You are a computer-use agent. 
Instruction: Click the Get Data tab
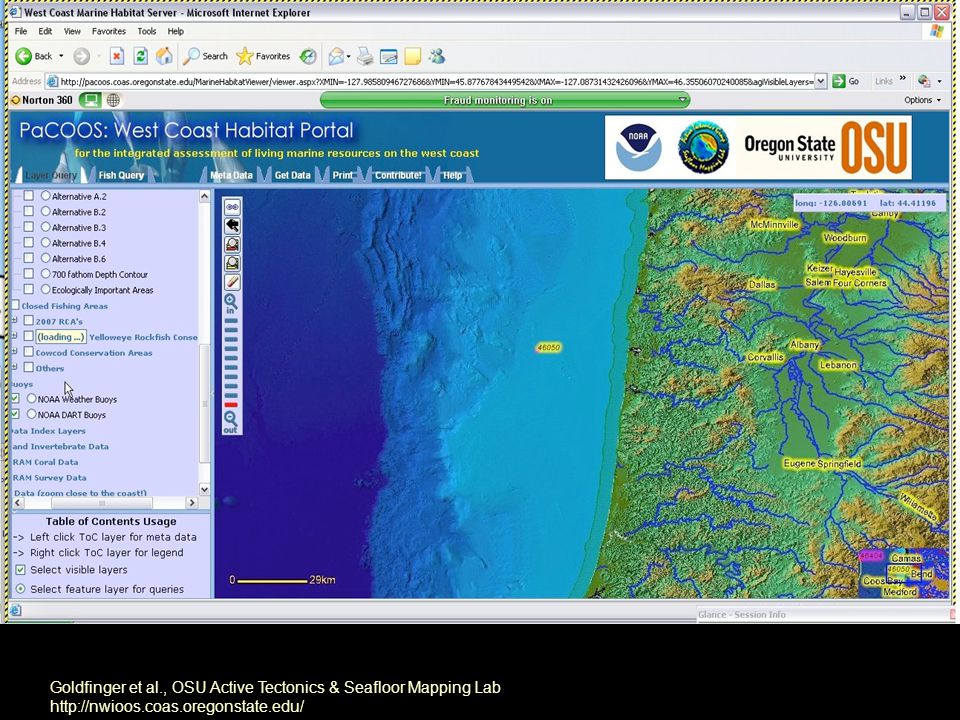click(293, 175)
